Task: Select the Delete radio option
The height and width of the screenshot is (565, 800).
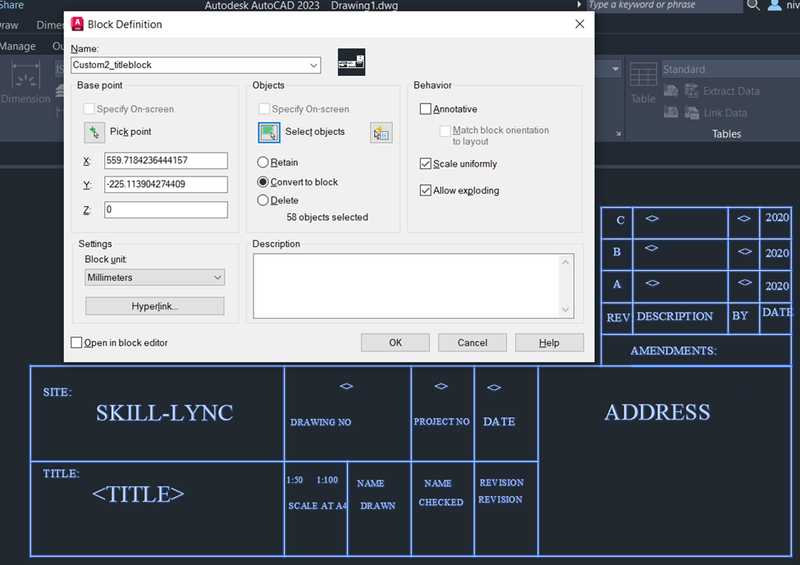Action: pos(263,200)
